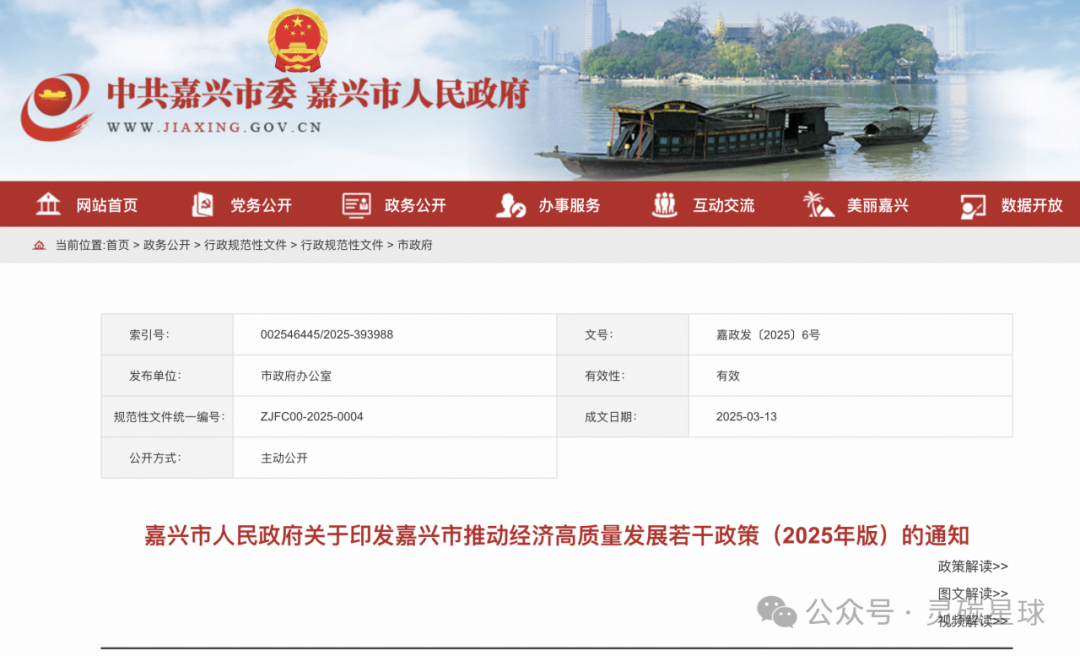Viewport: 1080px width, 656px height.
Task: Open the 图文解读>> link
Action: click(x=973, y=593)
